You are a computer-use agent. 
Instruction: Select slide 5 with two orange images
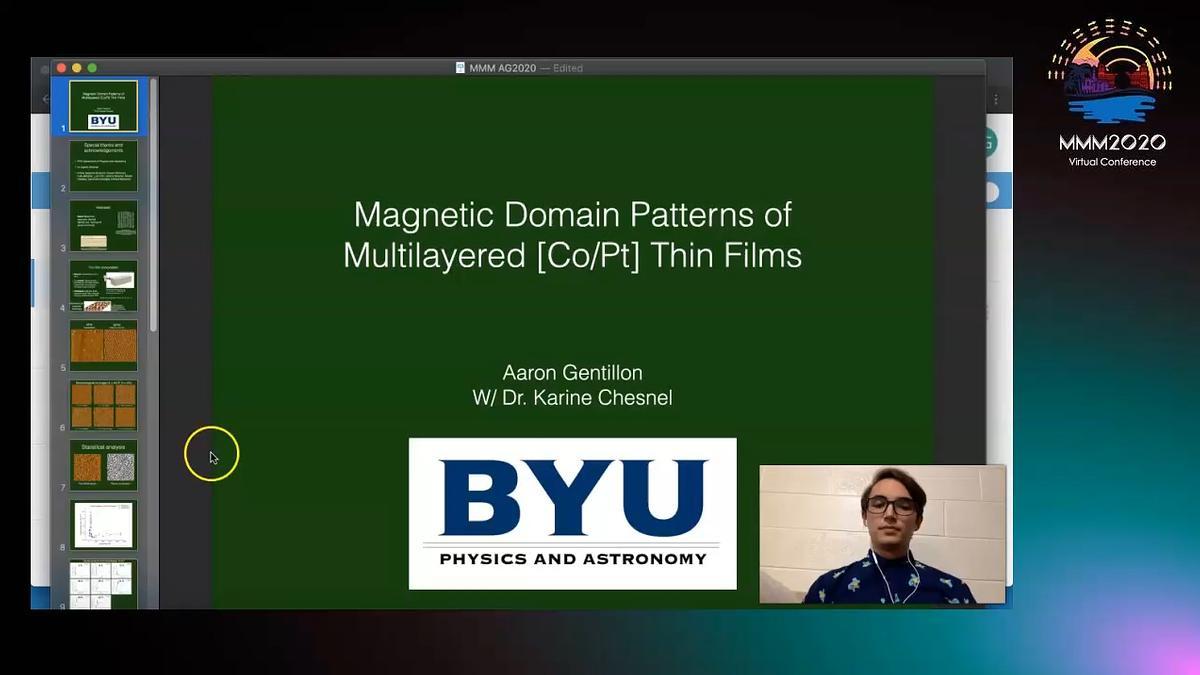tap(104, 346)
